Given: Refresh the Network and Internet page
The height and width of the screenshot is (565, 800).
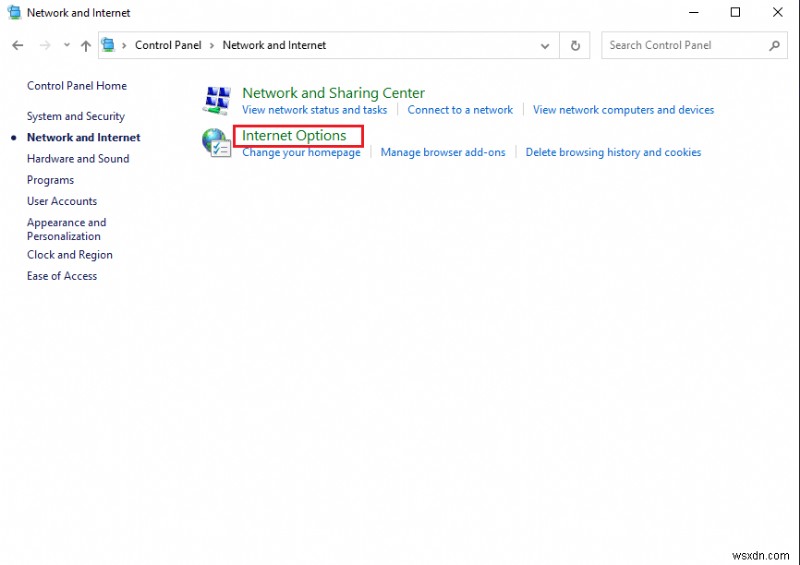Looking at the screenshot, I should click(x=575, y=45).
